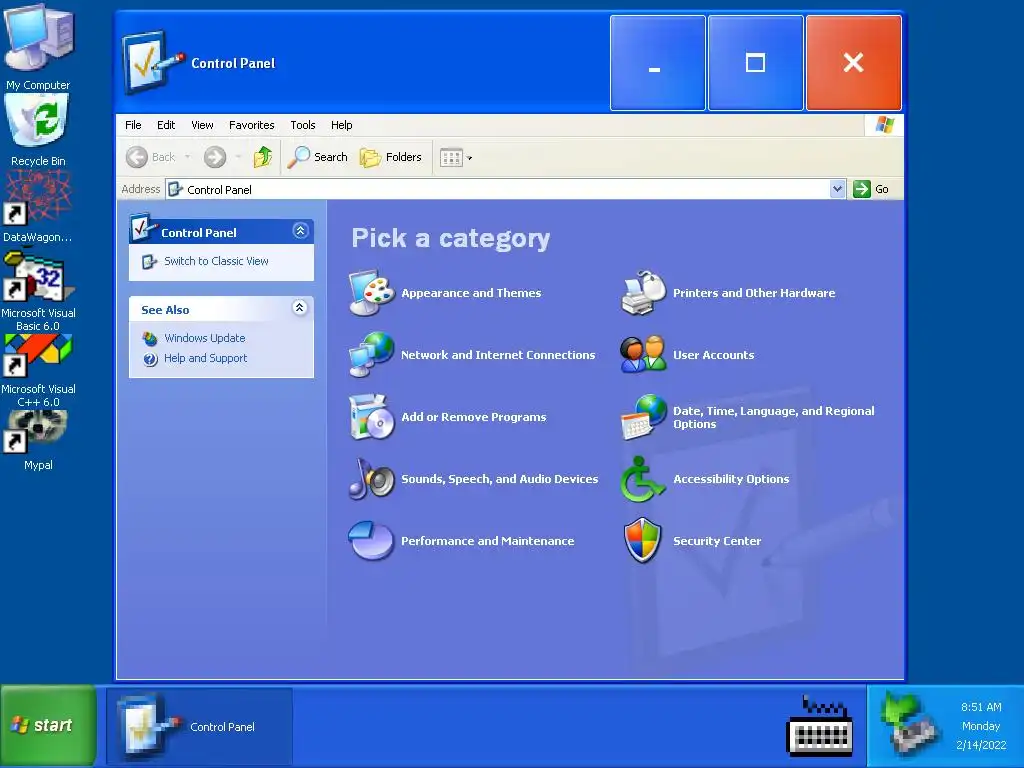This screenshot has height=768, width=1024.
Task: Open the Favorites menu
Action: (251, 125)
